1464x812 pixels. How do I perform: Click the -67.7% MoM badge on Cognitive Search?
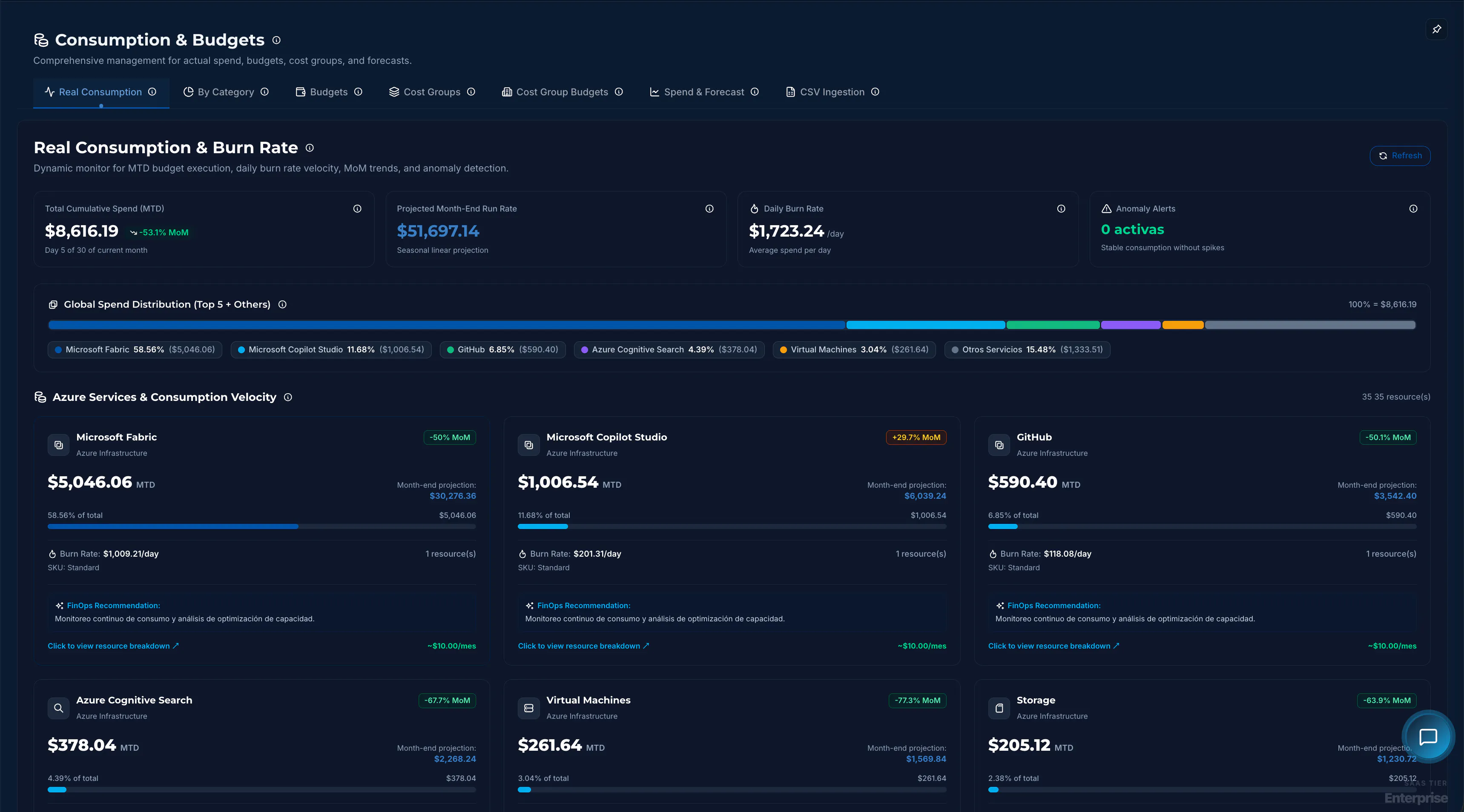[447, 700]
